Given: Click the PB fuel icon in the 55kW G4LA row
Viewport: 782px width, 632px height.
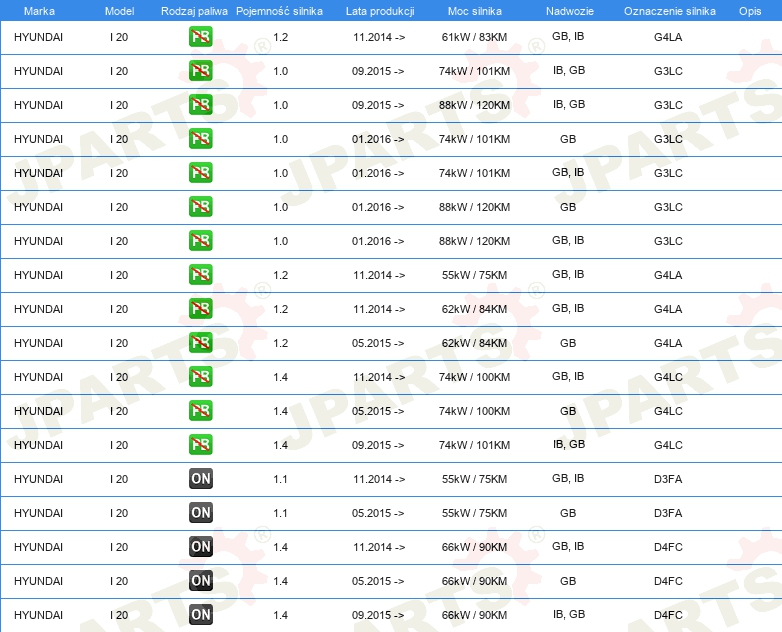Looking at the screenshot, I should pyautogui.click(x=200, y=275).
